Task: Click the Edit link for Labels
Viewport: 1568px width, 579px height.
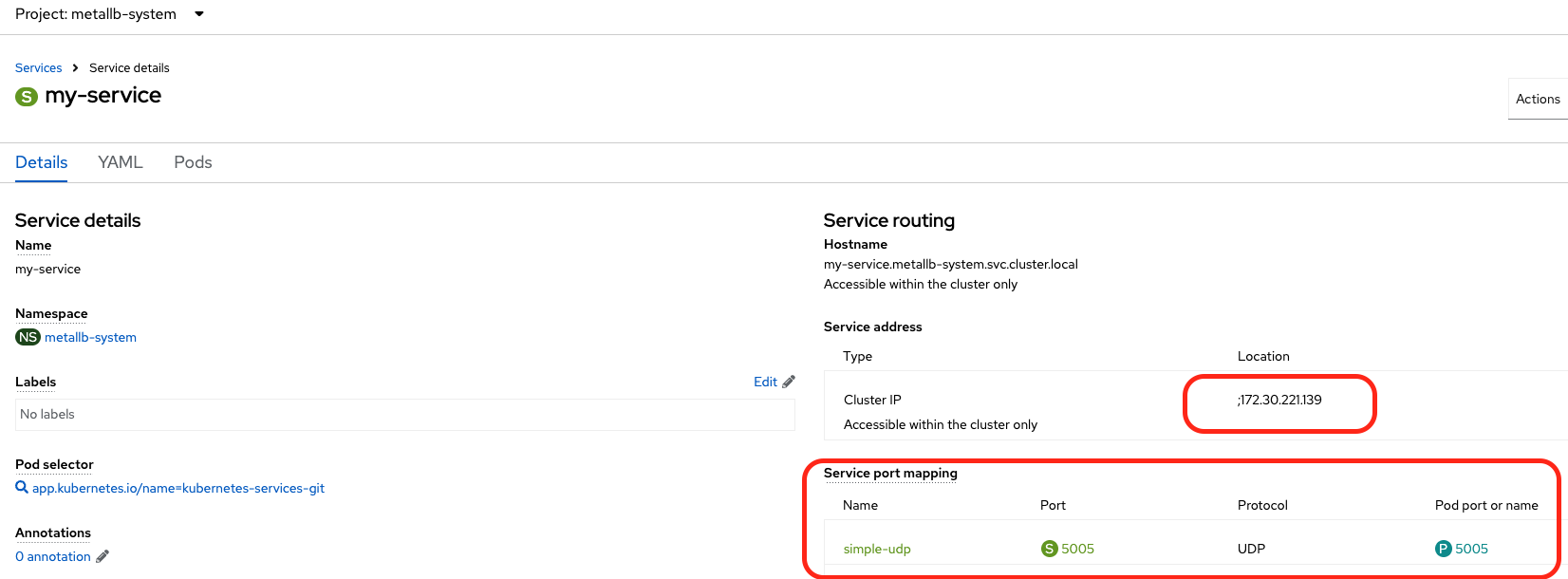Action: coord(765,382)
